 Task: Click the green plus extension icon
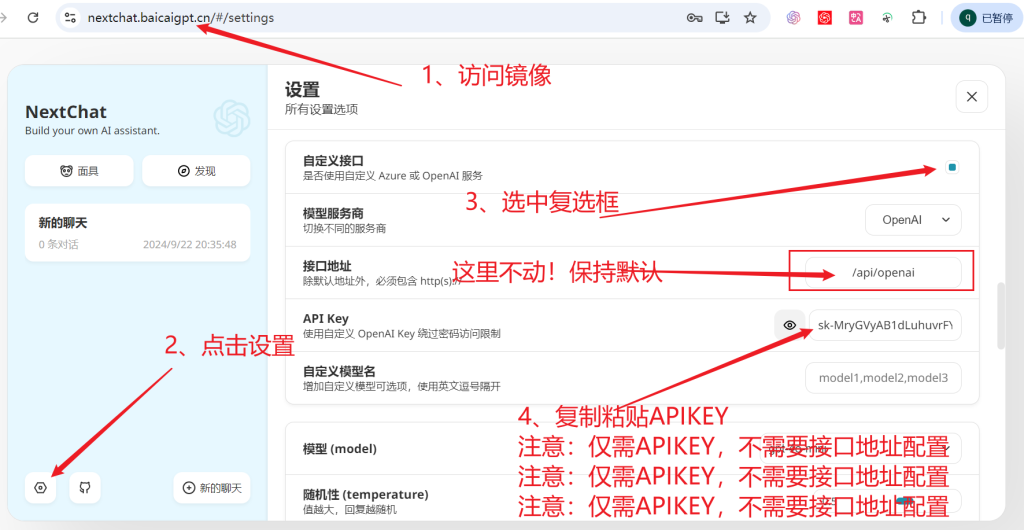coord(887,18)
